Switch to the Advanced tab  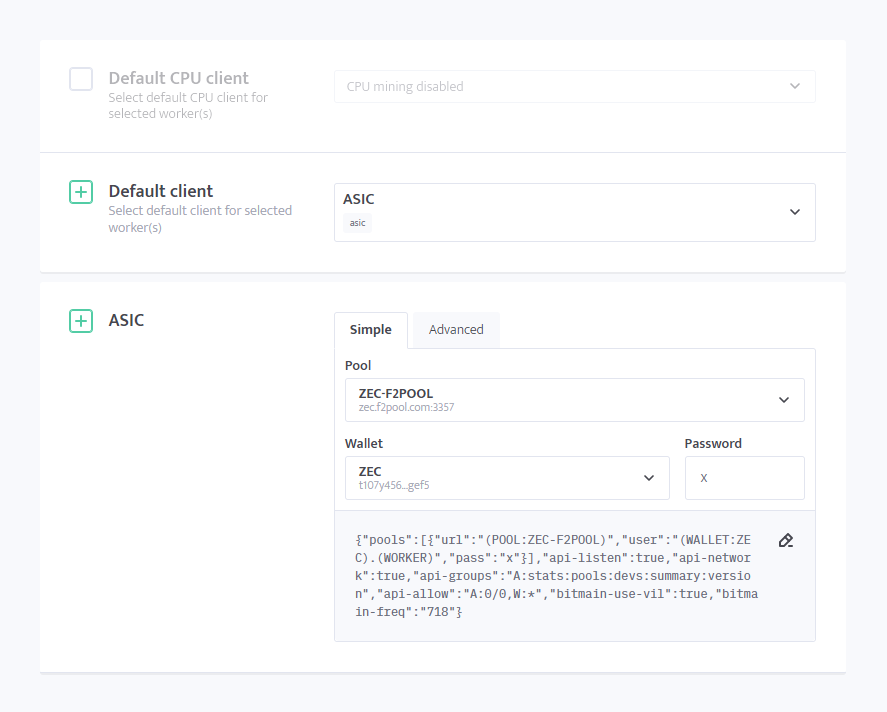coord(456,330)
